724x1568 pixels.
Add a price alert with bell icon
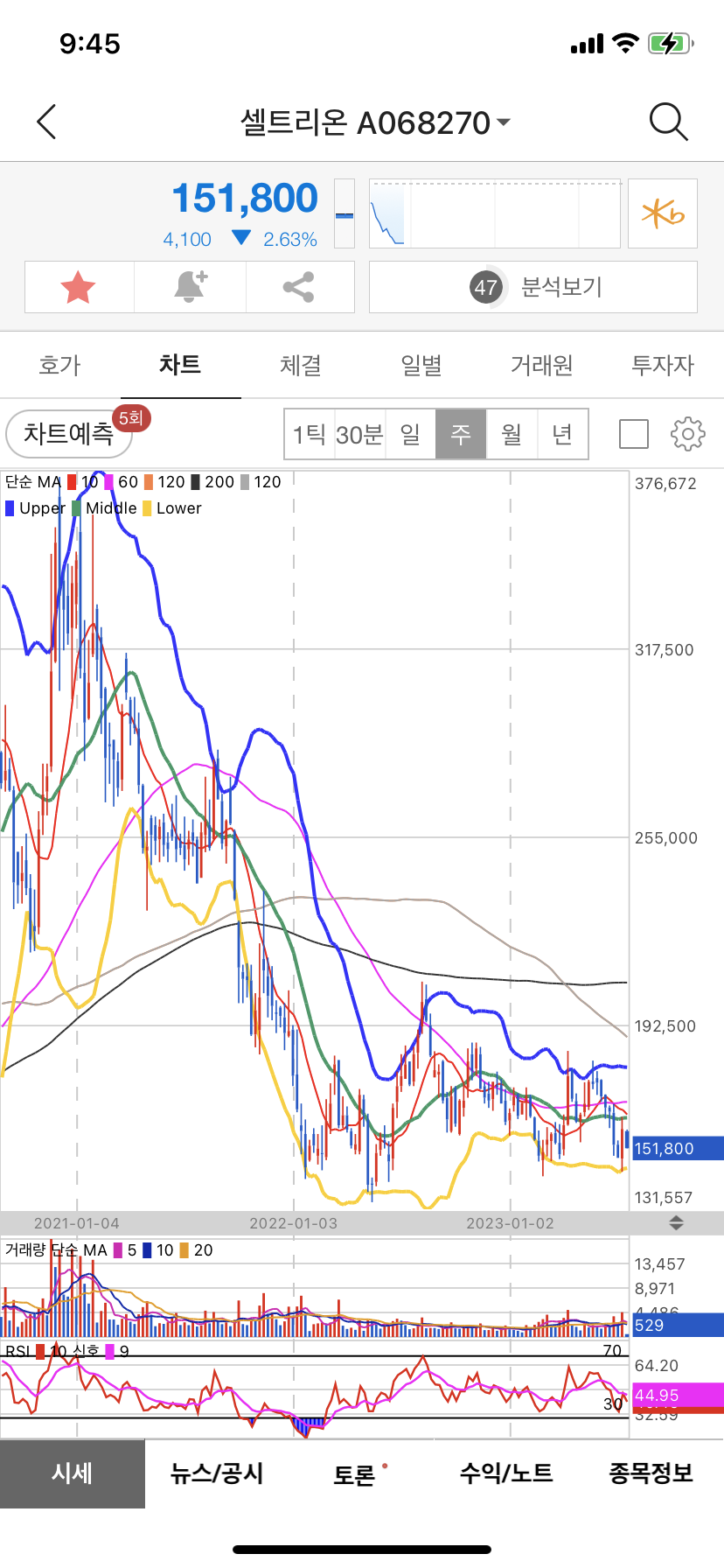tap(190, 287)
